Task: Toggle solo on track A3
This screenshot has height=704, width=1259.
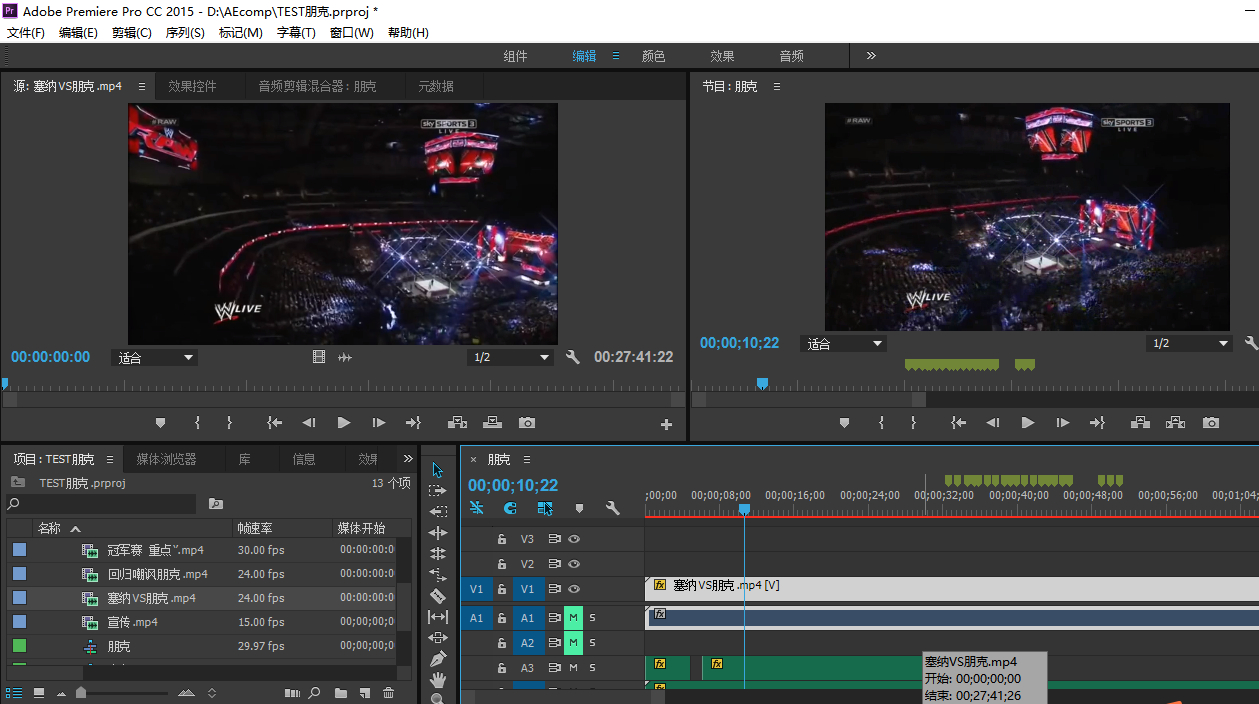Action: tap(592, 667)
